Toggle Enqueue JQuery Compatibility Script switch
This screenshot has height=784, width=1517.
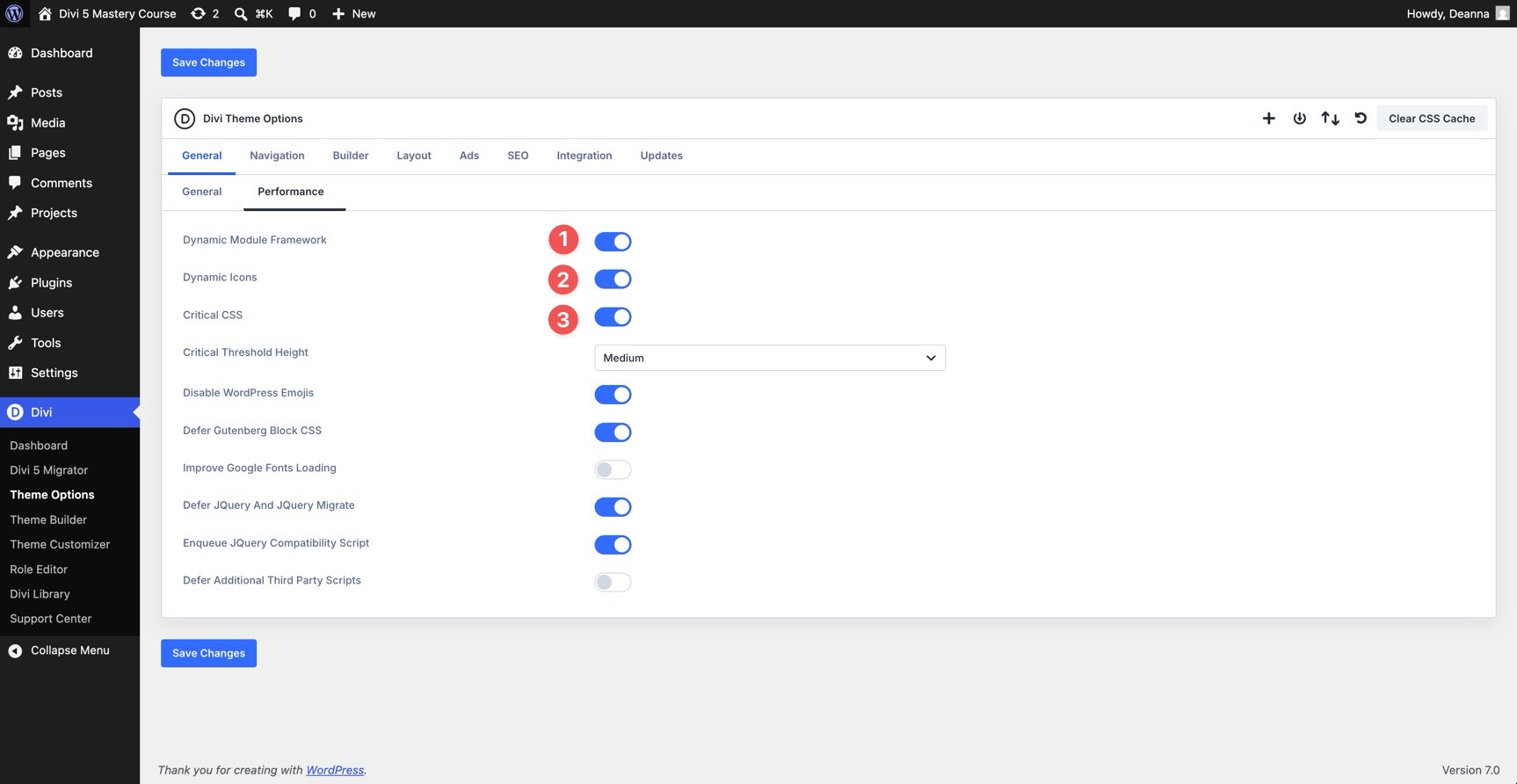pos(613,545)
